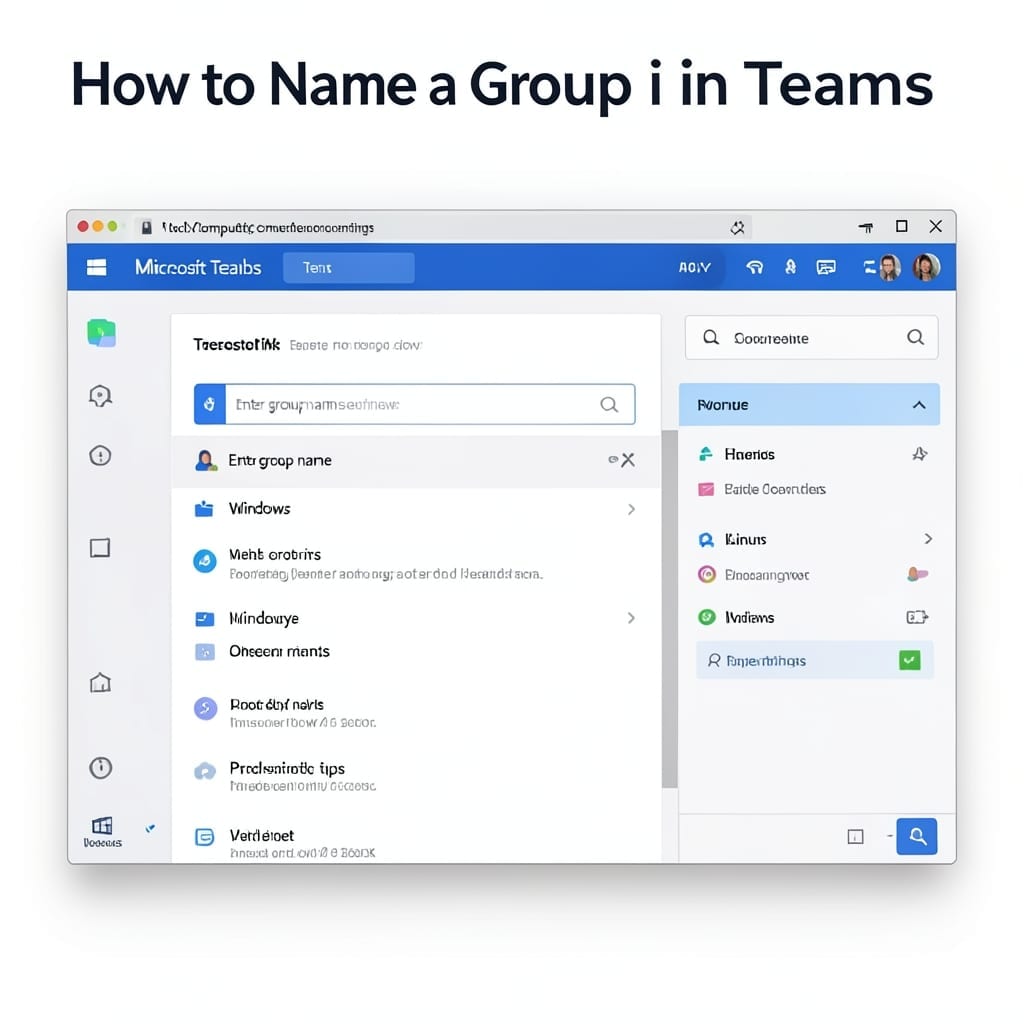Expand the 'Windows' row chevron

(x=631, y=509)
